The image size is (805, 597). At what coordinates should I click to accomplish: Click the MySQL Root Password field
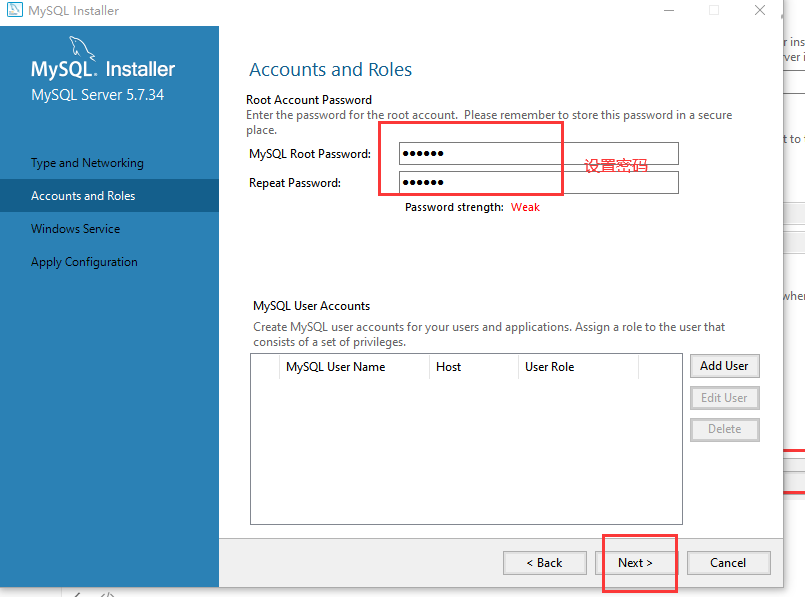(x=539, y=153)
